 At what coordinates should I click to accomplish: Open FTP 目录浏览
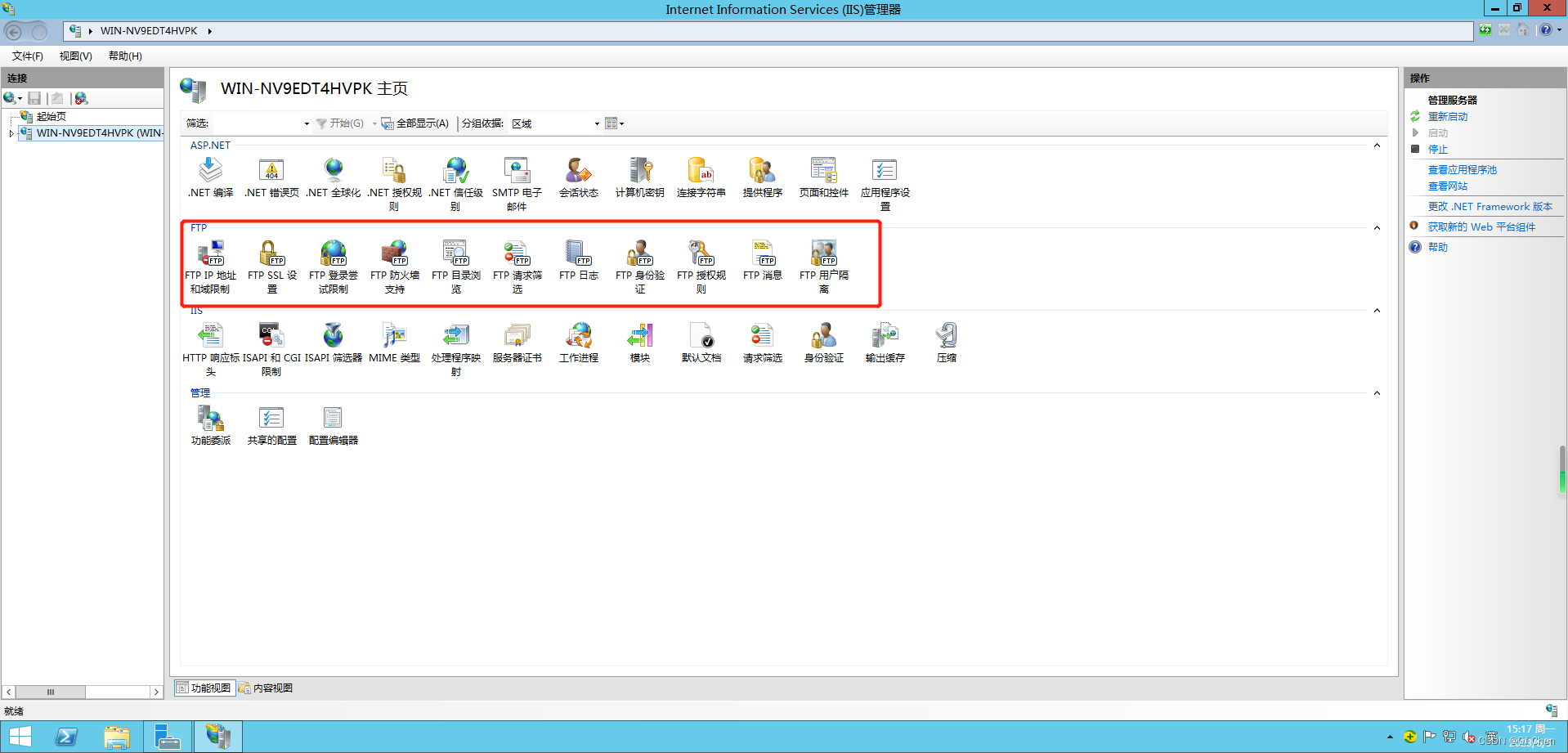point(456,267)
